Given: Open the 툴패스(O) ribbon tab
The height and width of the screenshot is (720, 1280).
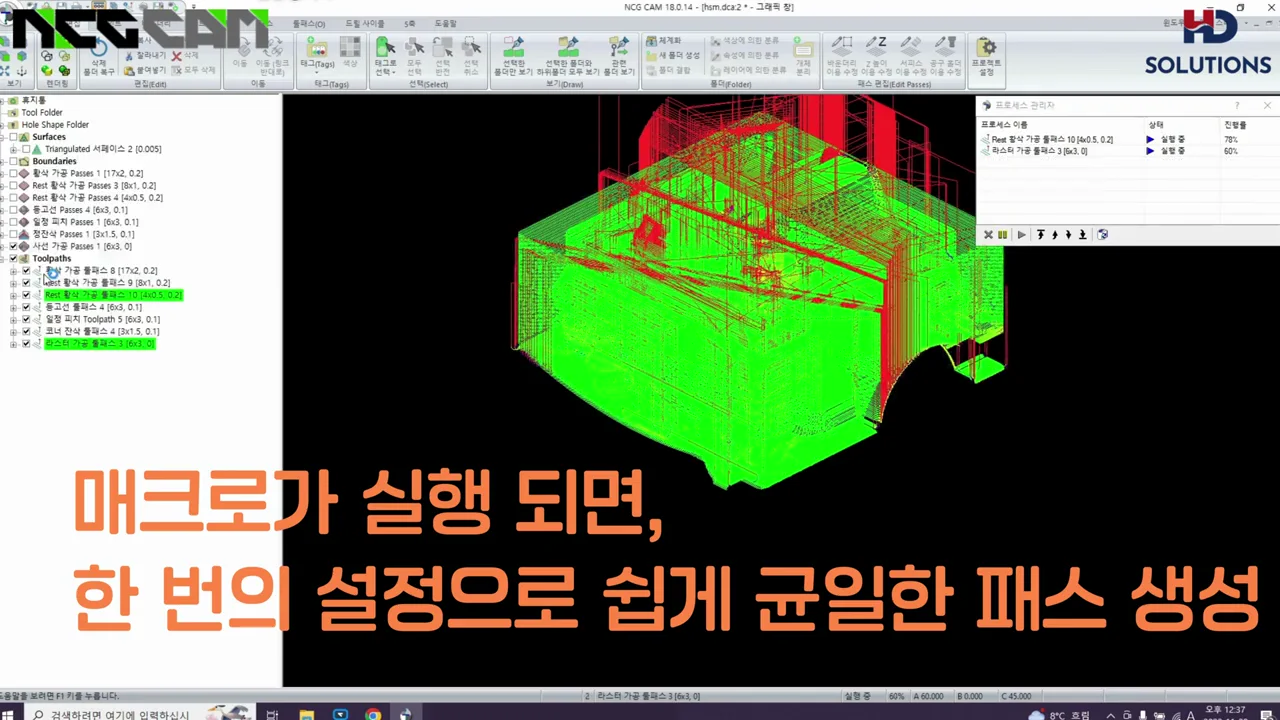Looking at the screenshot, I should (x=309, y=23).
